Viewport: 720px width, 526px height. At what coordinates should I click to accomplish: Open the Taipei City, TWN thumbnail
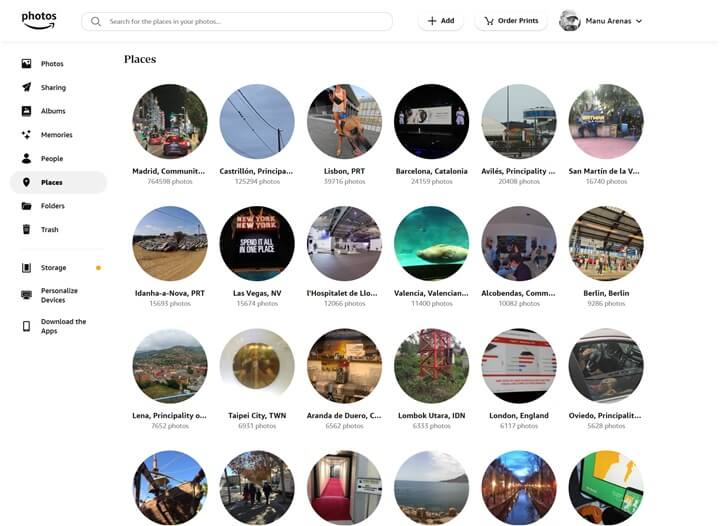tap(257, 366)
